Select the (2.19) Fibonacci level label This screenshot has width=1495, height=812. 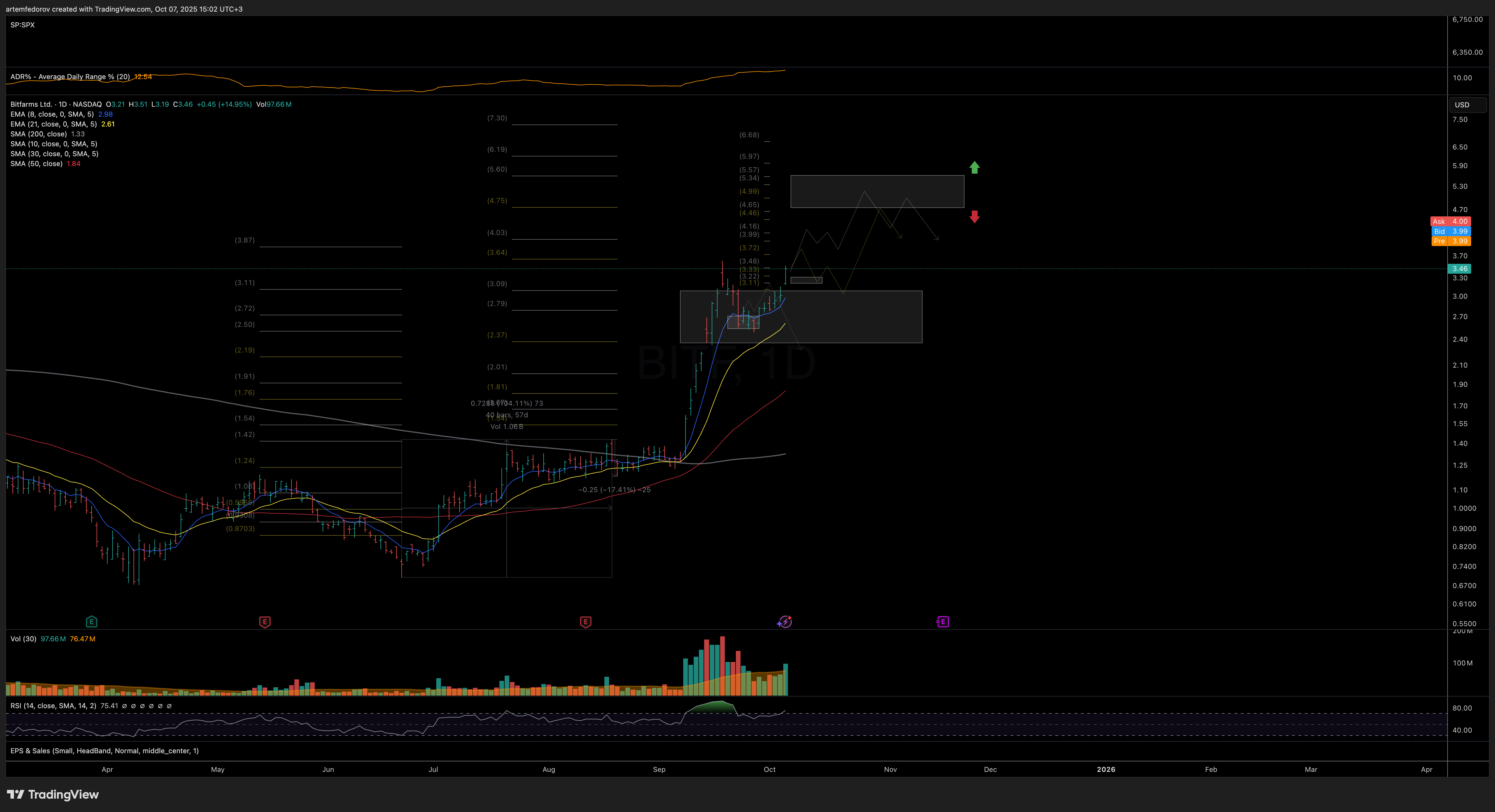click(244, 350)
